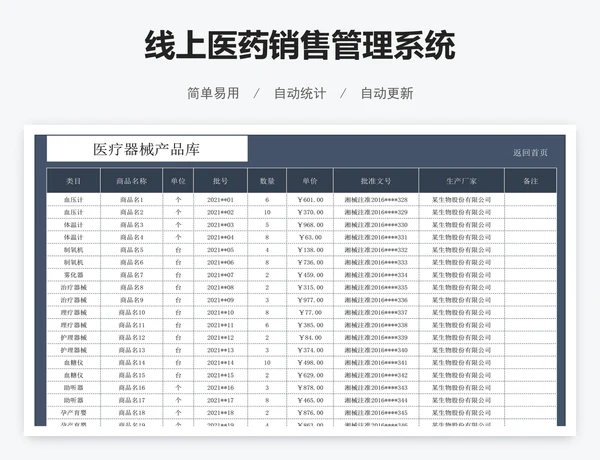Select the ¥77.00 price cell
This screenshot has width=600, height=460.
[310, 313]
